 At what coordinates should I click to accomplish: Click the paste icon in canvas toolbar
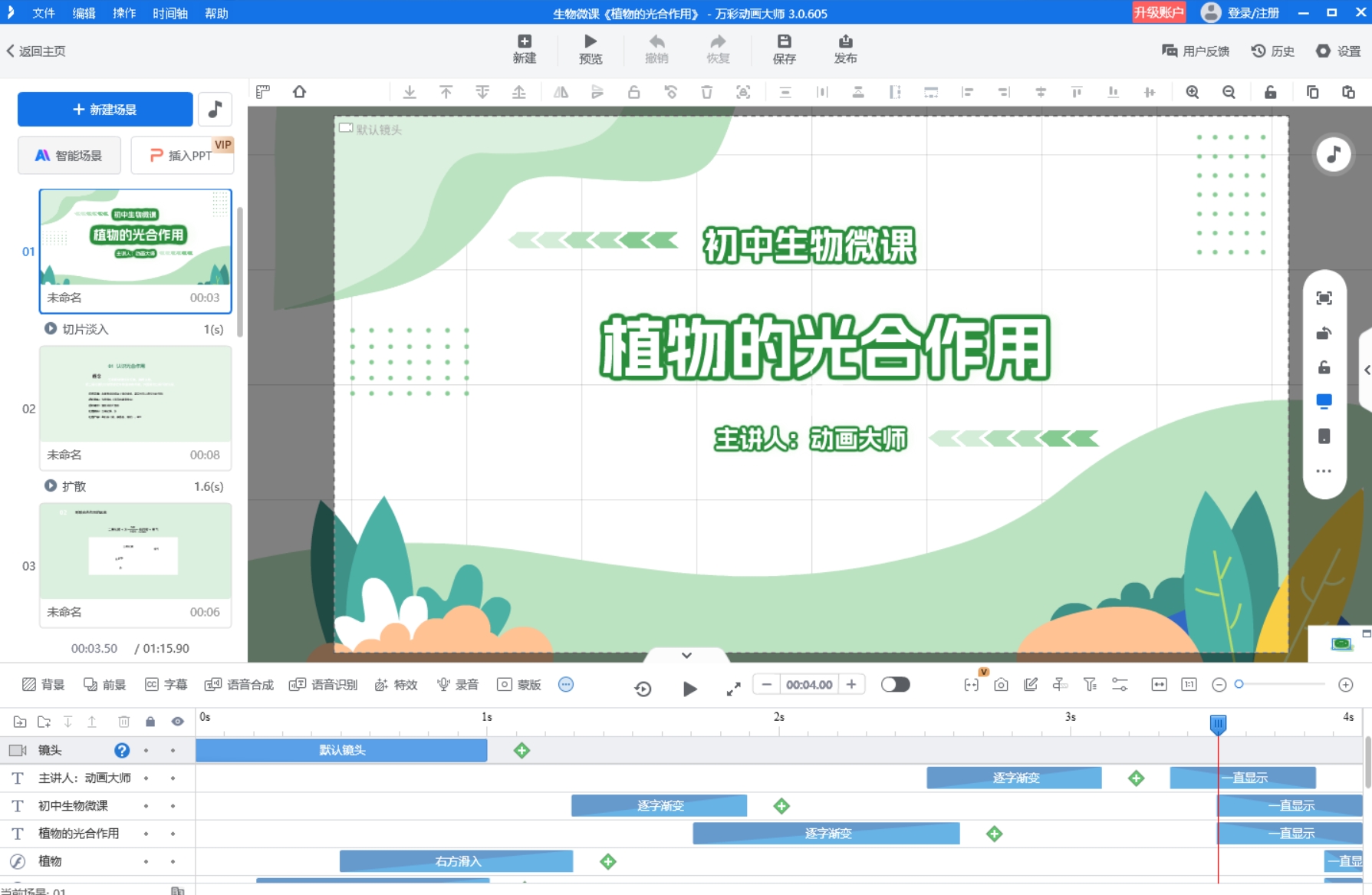[1348, 92]
